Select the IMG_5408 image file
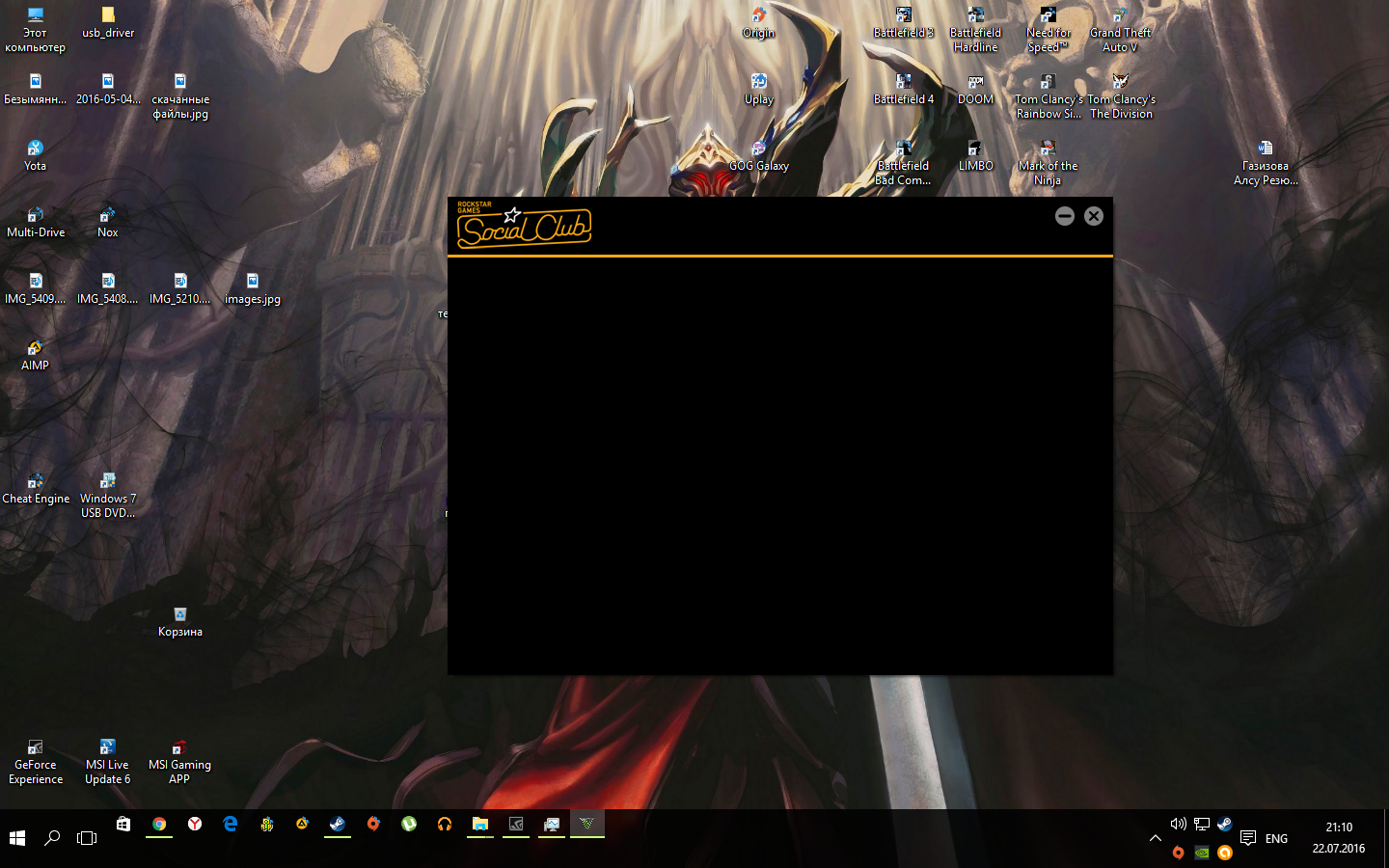The width and height of the screenshot is (1389, 868). click(x=108, y=289)
